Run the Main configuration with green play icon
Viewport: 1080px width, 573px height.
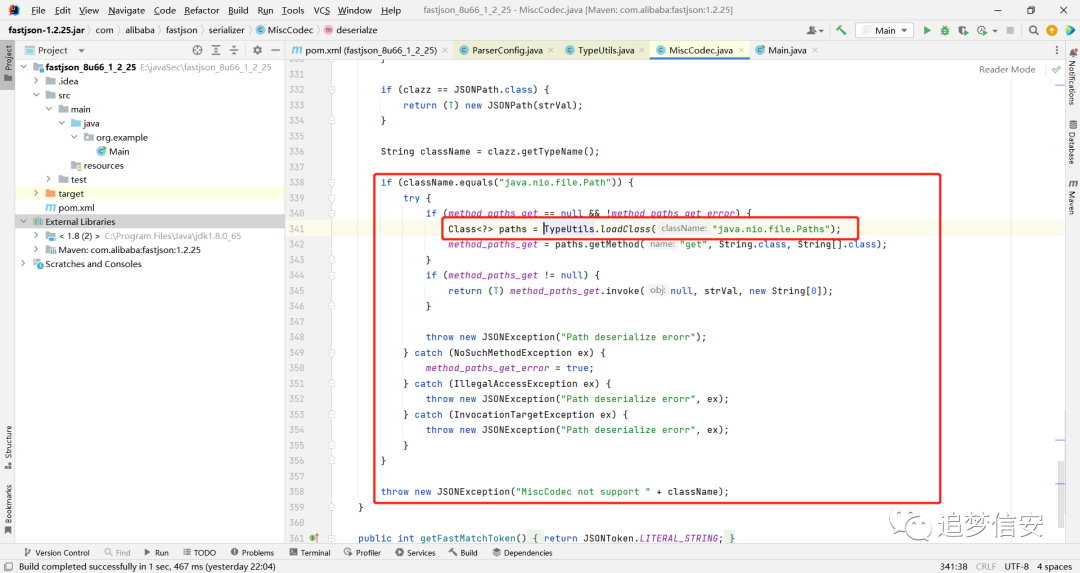927,30
